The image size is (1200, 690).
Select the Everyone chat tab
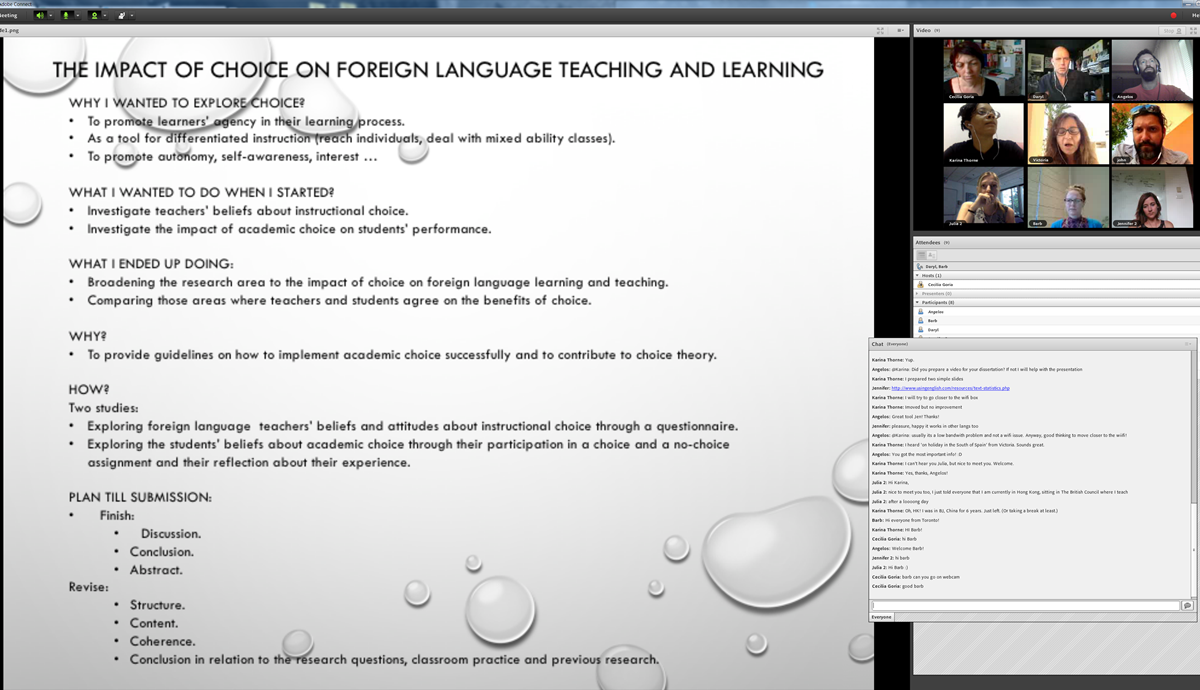click(x=881, y=617)
